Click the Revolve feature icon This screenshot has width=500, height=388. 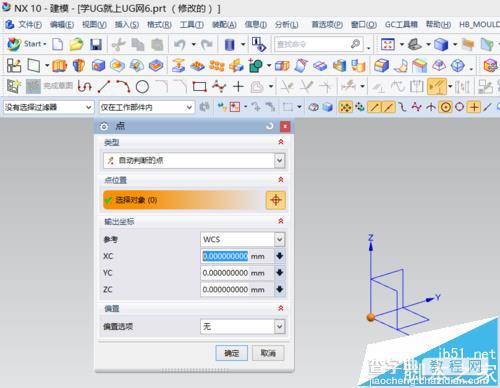pyautogui.click(x=79, y=65)
